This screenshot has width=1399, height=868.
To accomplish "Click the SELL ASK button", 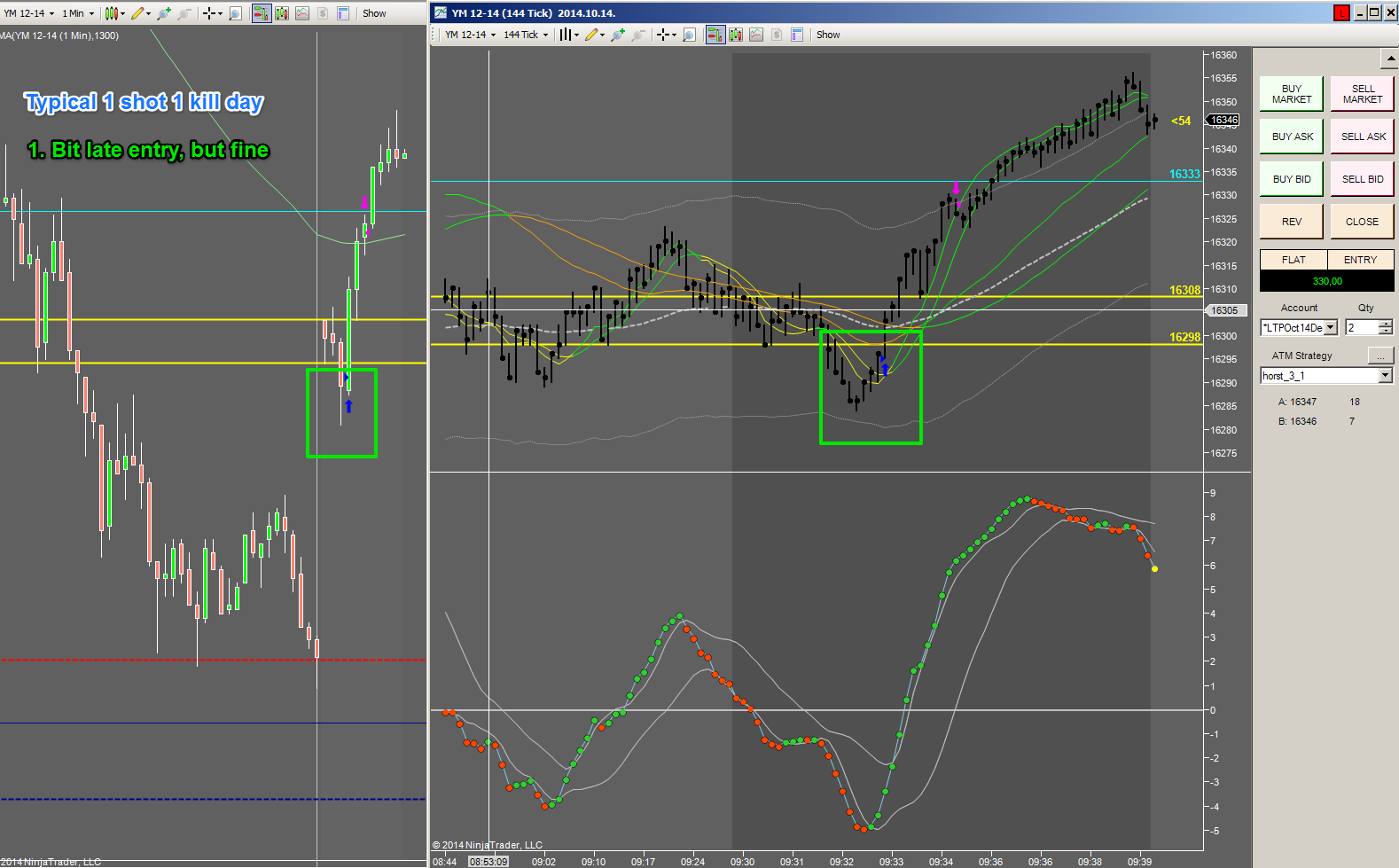I will [1363, 137].
